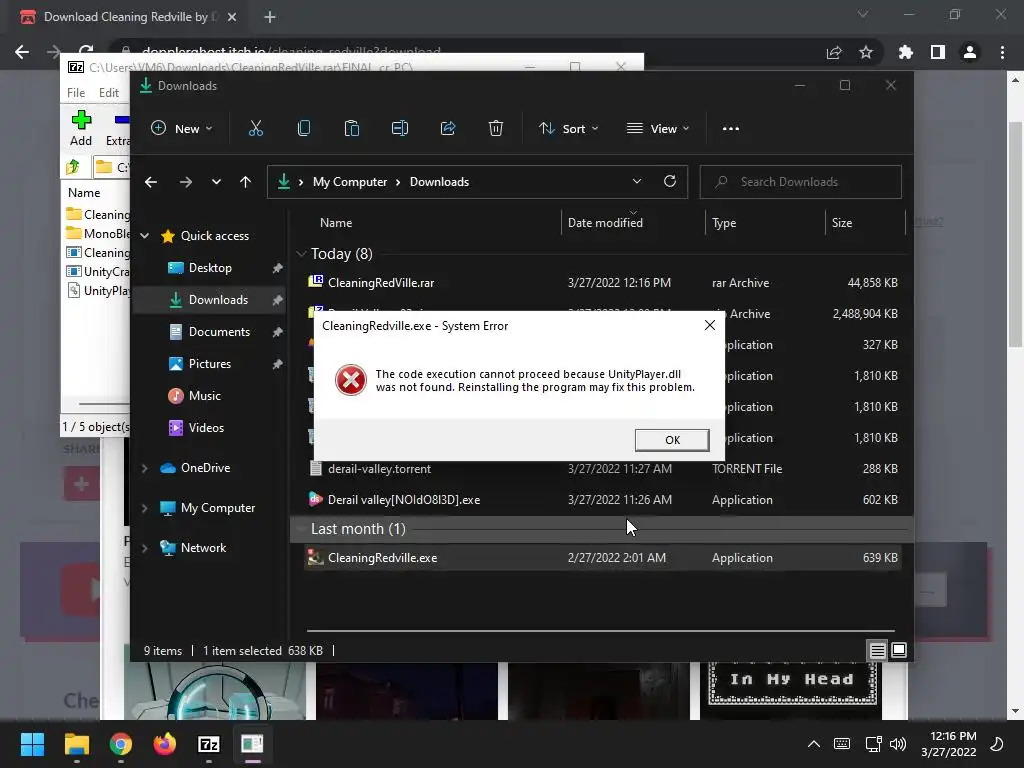1024x768 pixels.
Task: Click 7-Zip up-folder arrow icon
Action: [73, 167]
